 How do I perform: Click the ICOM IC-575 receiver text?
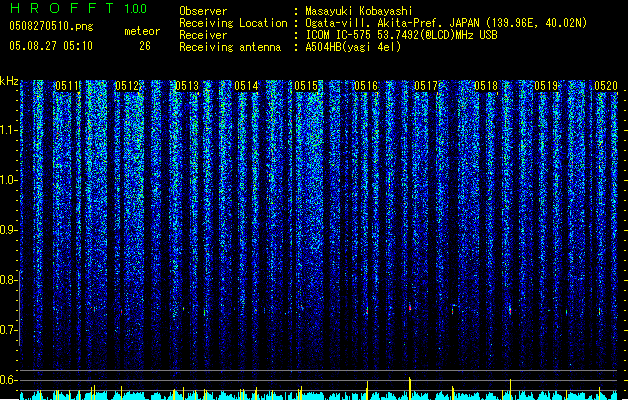click(x=402, y=35)
